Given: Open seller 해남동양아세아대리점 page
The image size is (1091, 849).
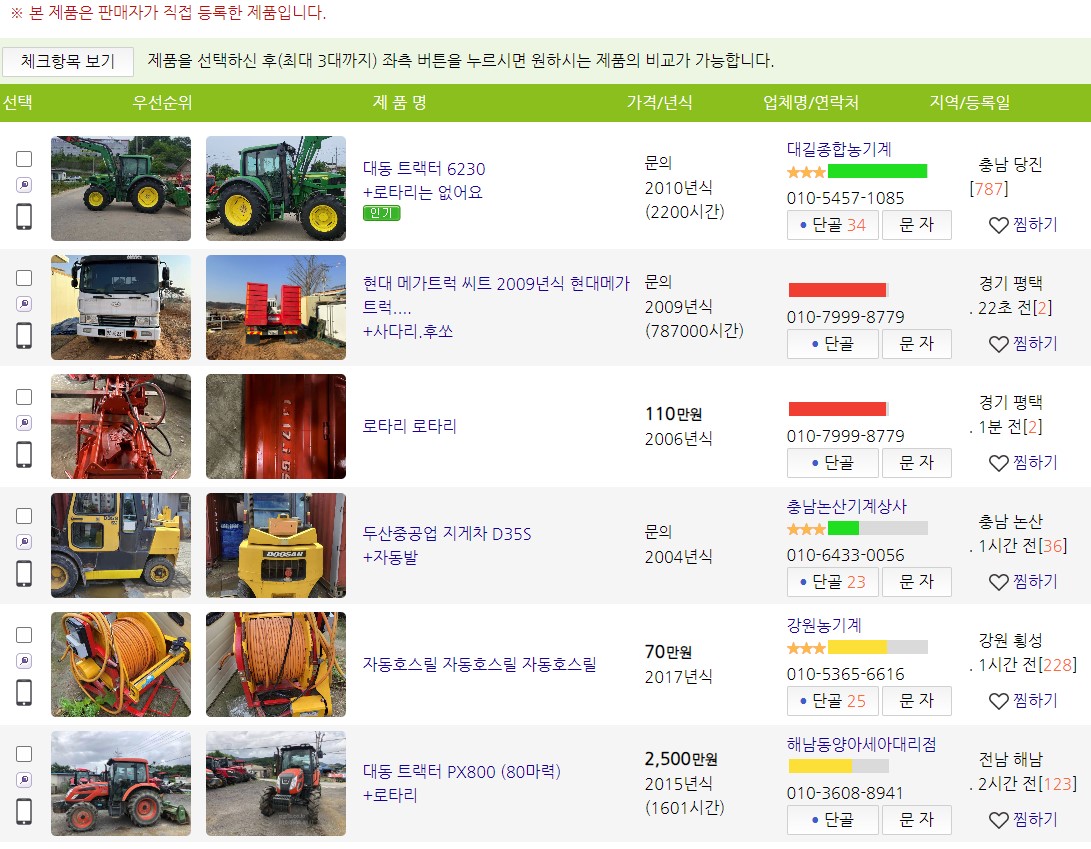Looking at the screenshot, I should (x=861, y=744).
